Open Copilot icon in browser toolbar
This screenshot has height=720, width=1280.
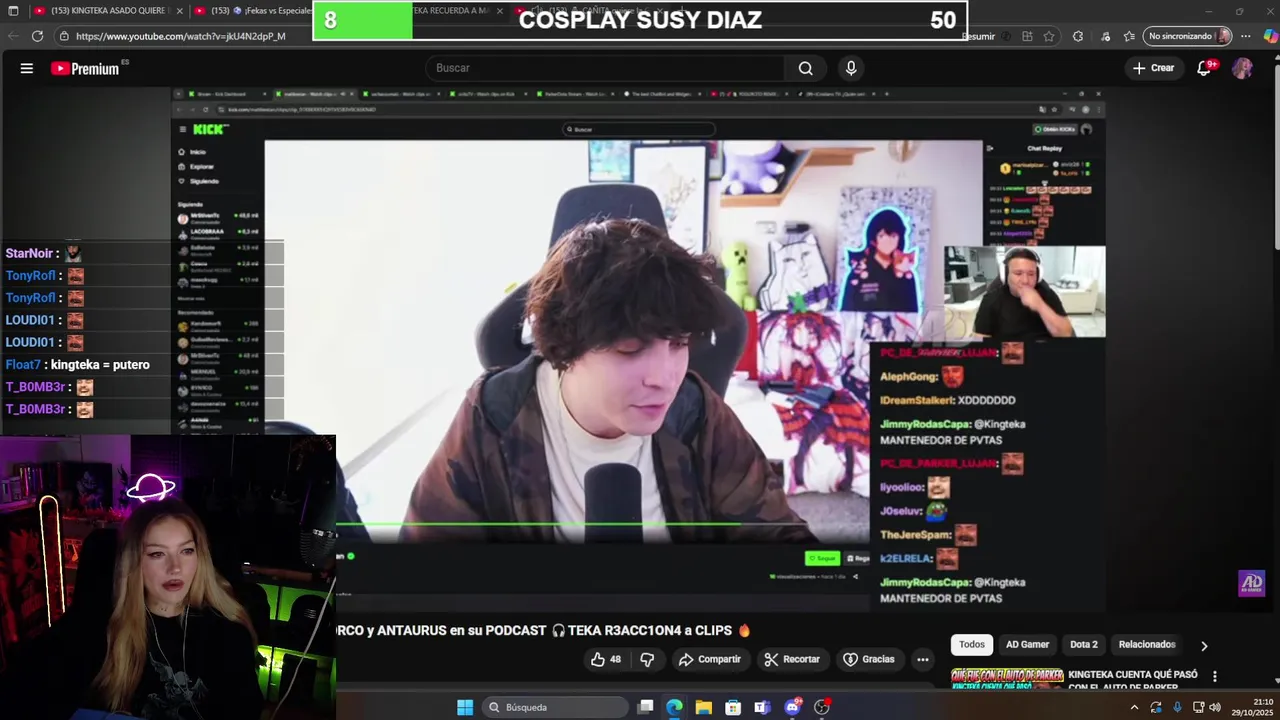pyautogui.click(x=1270, y=36)
